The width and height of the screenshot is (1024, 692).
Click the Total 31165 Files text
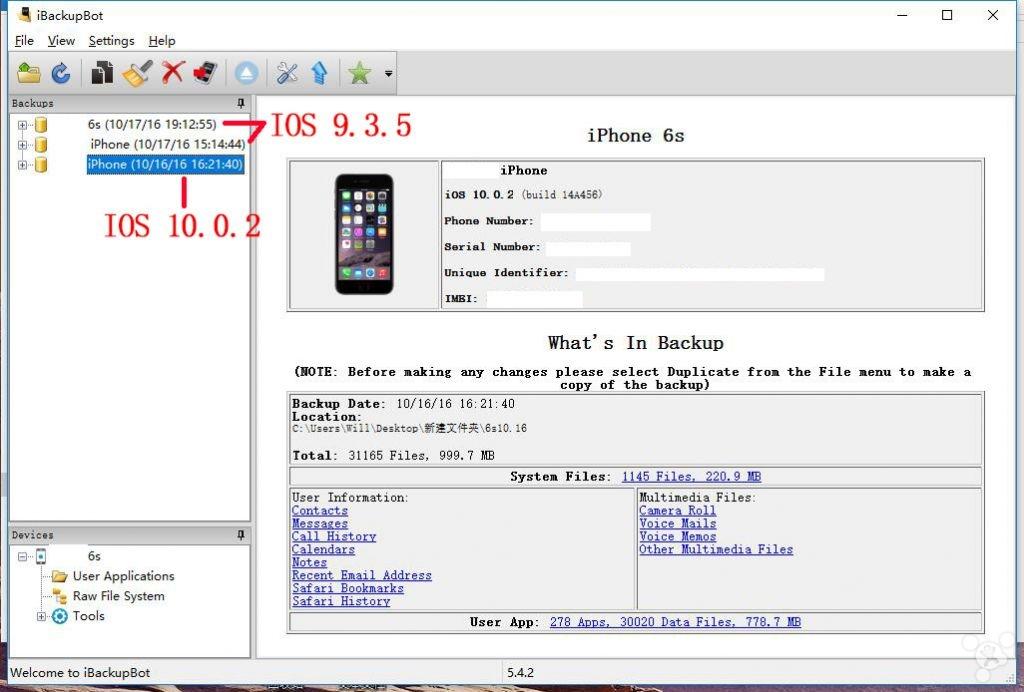click(x=392, y=455)
